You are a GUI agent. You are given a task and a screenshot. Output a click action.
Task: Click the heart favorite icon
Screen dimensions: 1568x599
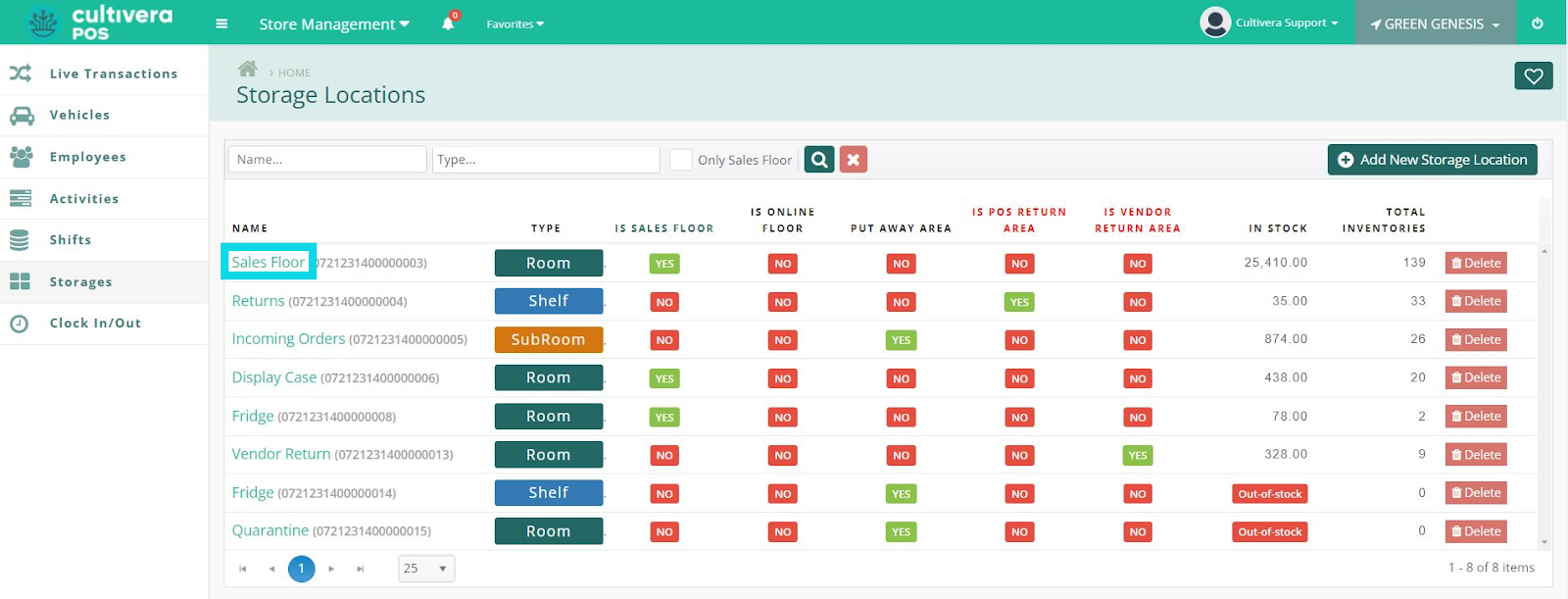click(1533, 75)
